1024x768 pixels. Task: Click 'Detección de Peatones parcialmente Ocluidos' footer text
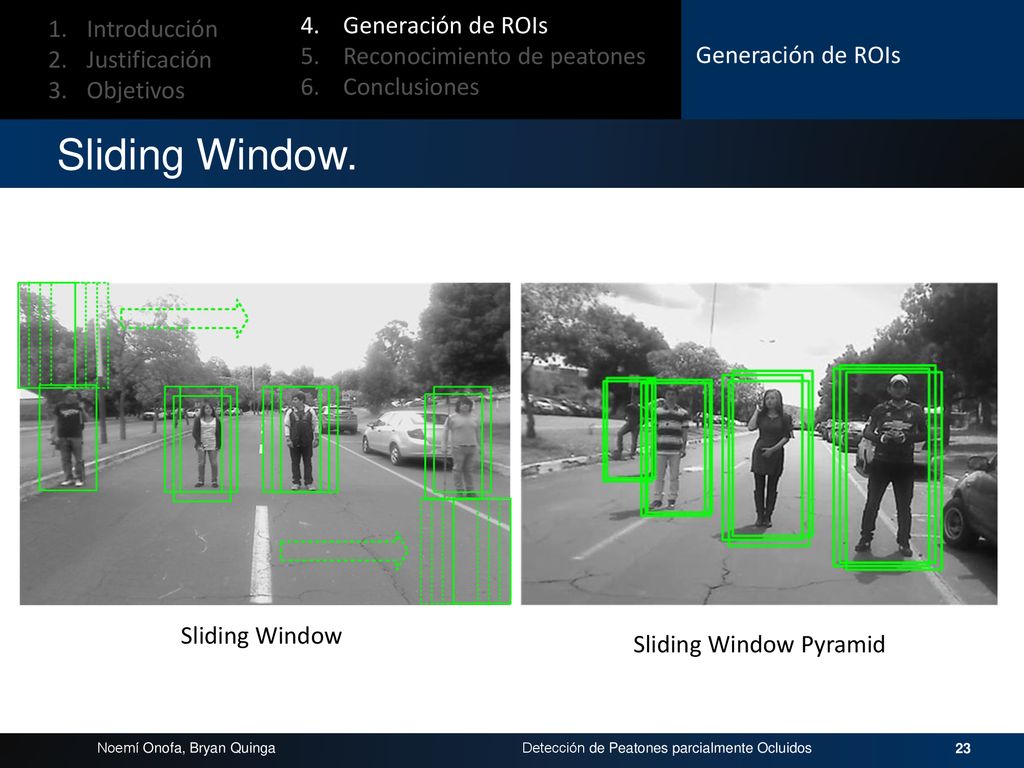pyautogui.click(x=667, y=748)
